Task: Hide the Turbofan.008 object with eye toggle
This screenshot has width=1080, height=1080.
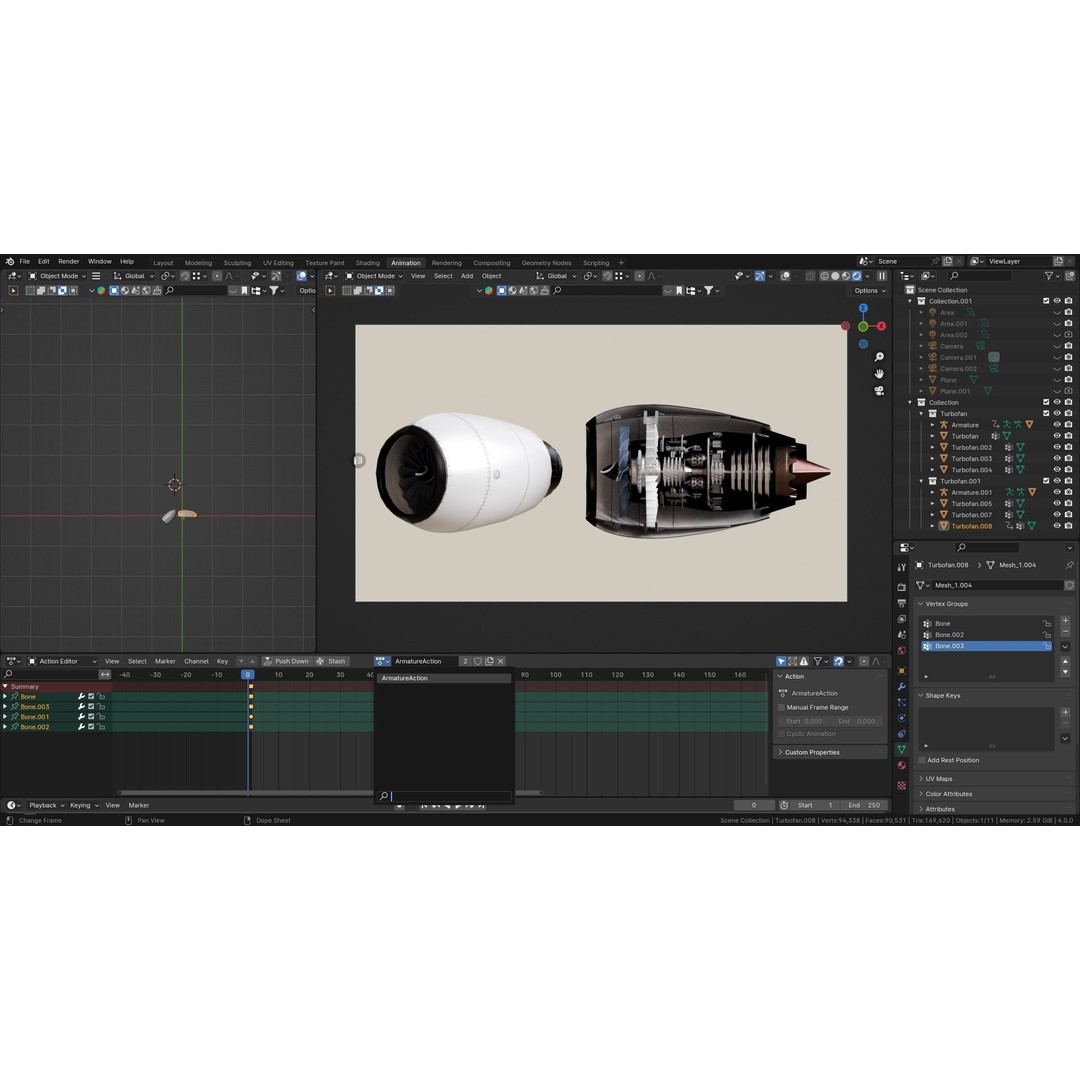Action: [x=1056, y=526]
